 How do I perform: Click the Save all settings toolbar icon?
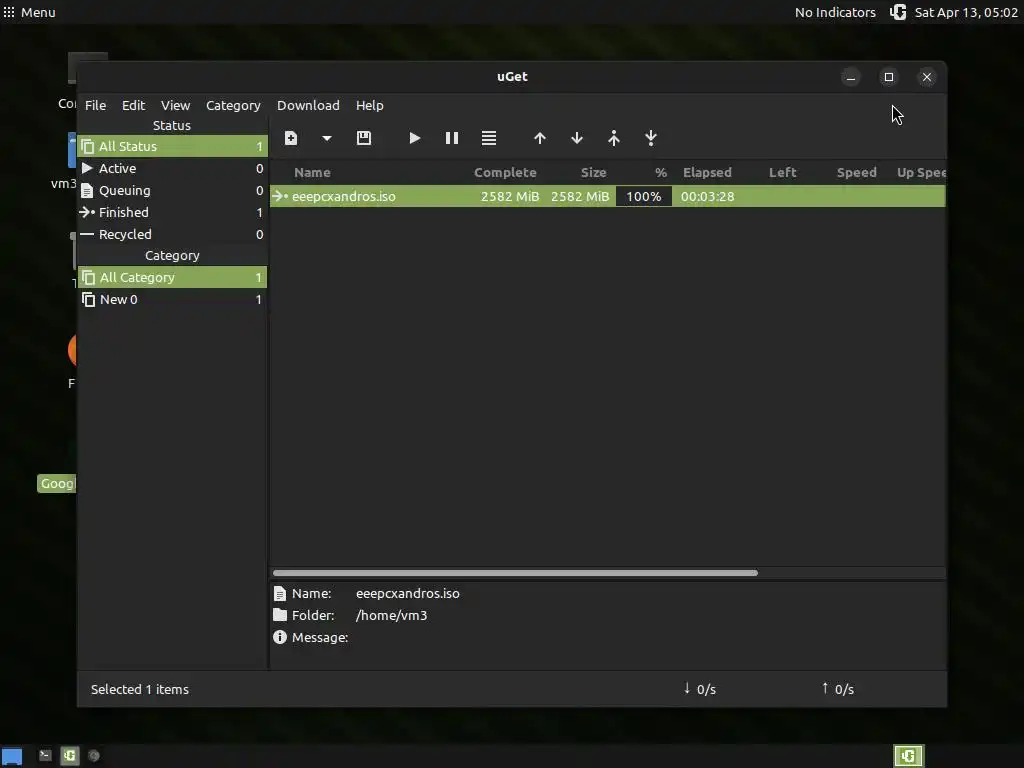point(364,138)
